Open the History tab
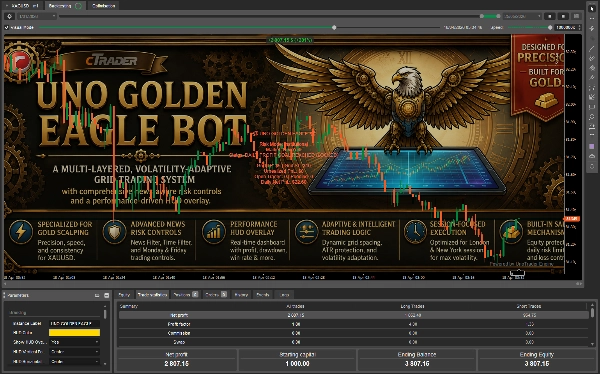 click(x=241, y=295)
